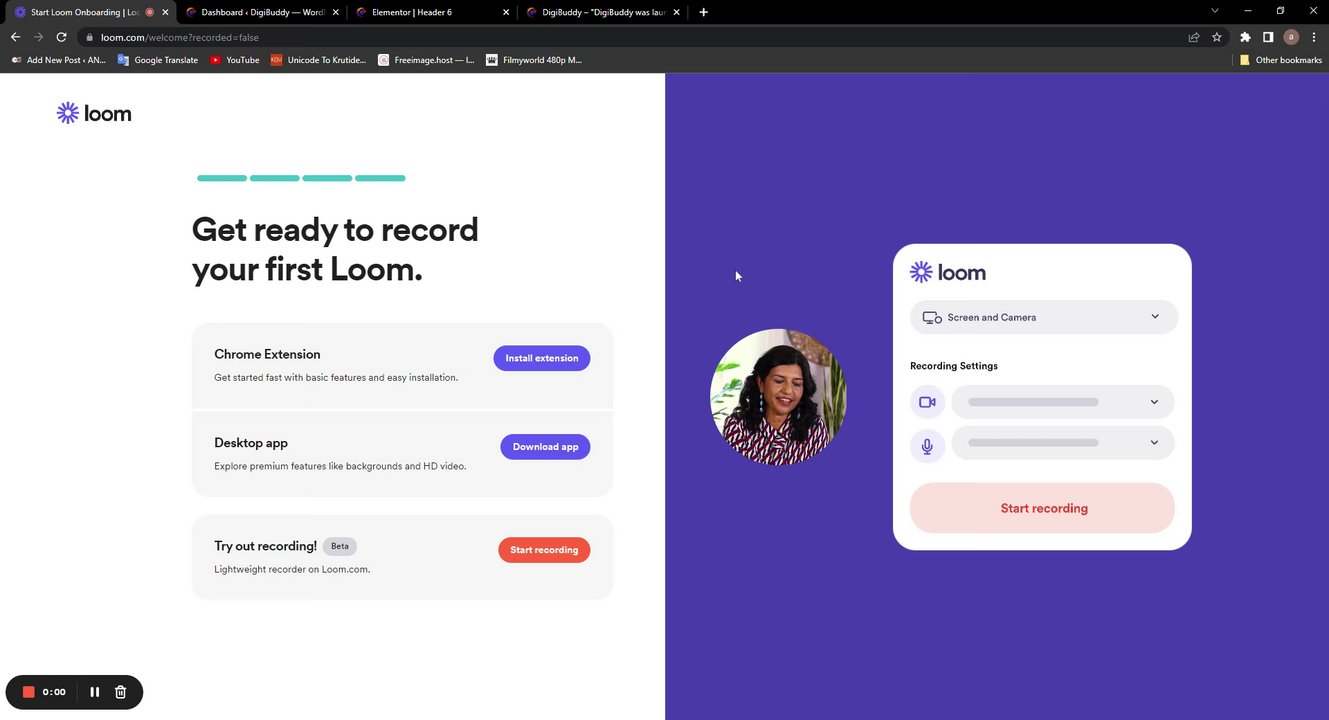The height and width of the screenshot is (720, 1329).
Task: Click the Desktop app heading
Action: pos(251,443)
